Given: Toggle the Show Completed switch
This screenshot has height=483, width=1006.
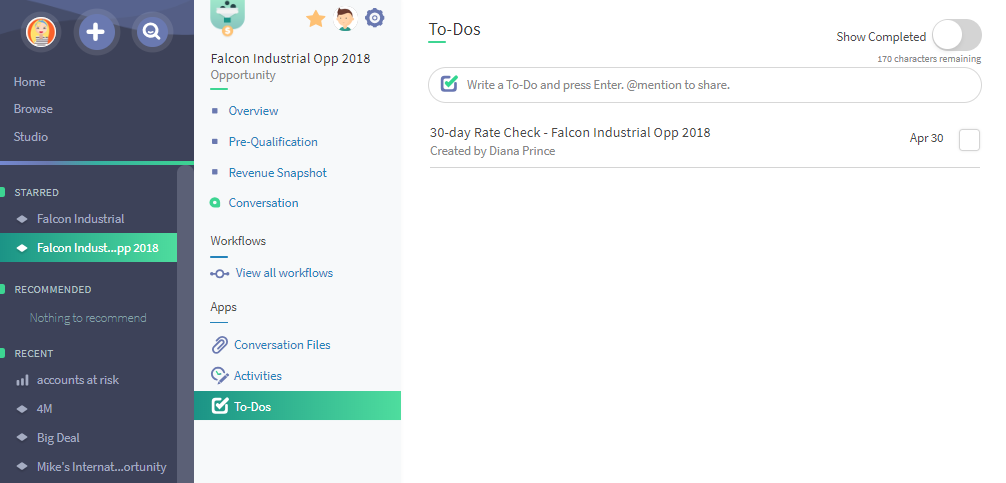Looking at the screenshot, I should [x=957, y=35].
